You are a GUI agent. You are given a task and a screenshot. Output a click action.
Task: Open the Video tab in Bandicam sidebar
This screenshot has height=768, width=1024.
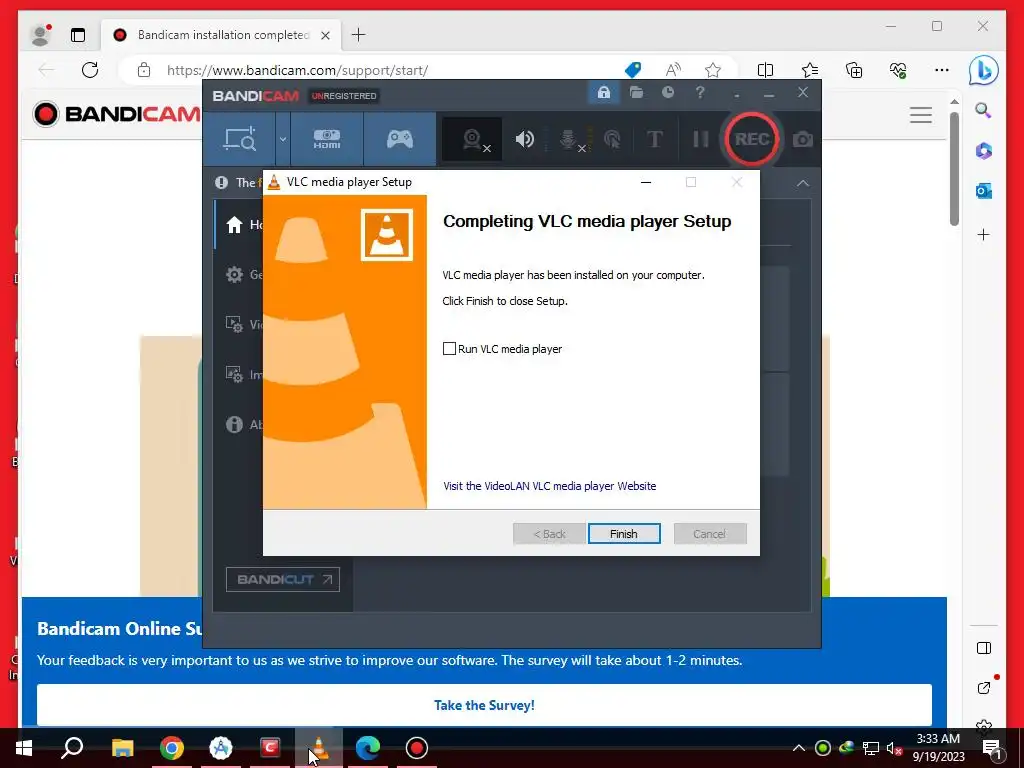pos(238,325)
